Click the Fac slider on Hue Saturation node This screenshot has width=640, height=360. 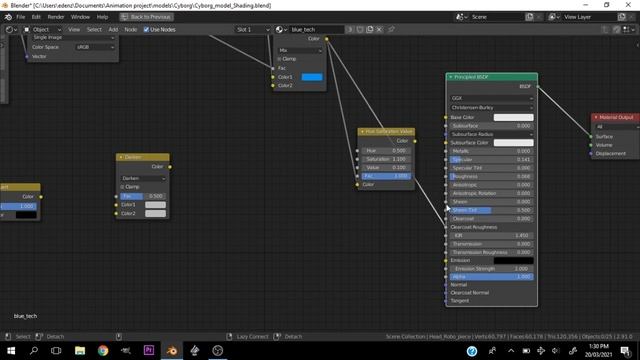[386, 176]
